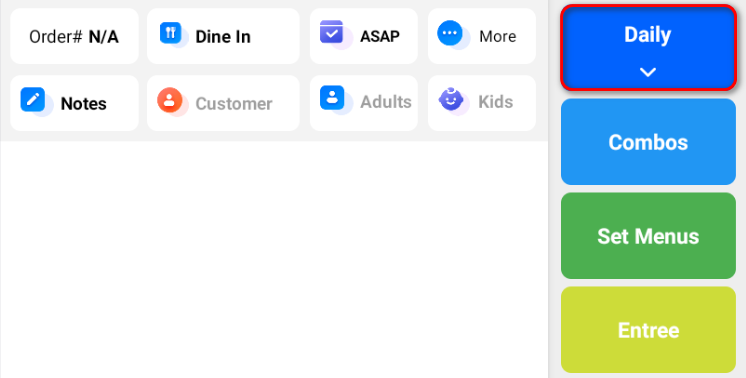Switch to the Set Menus category
Screen dimensions: 746x378
(x=648, y=236)
